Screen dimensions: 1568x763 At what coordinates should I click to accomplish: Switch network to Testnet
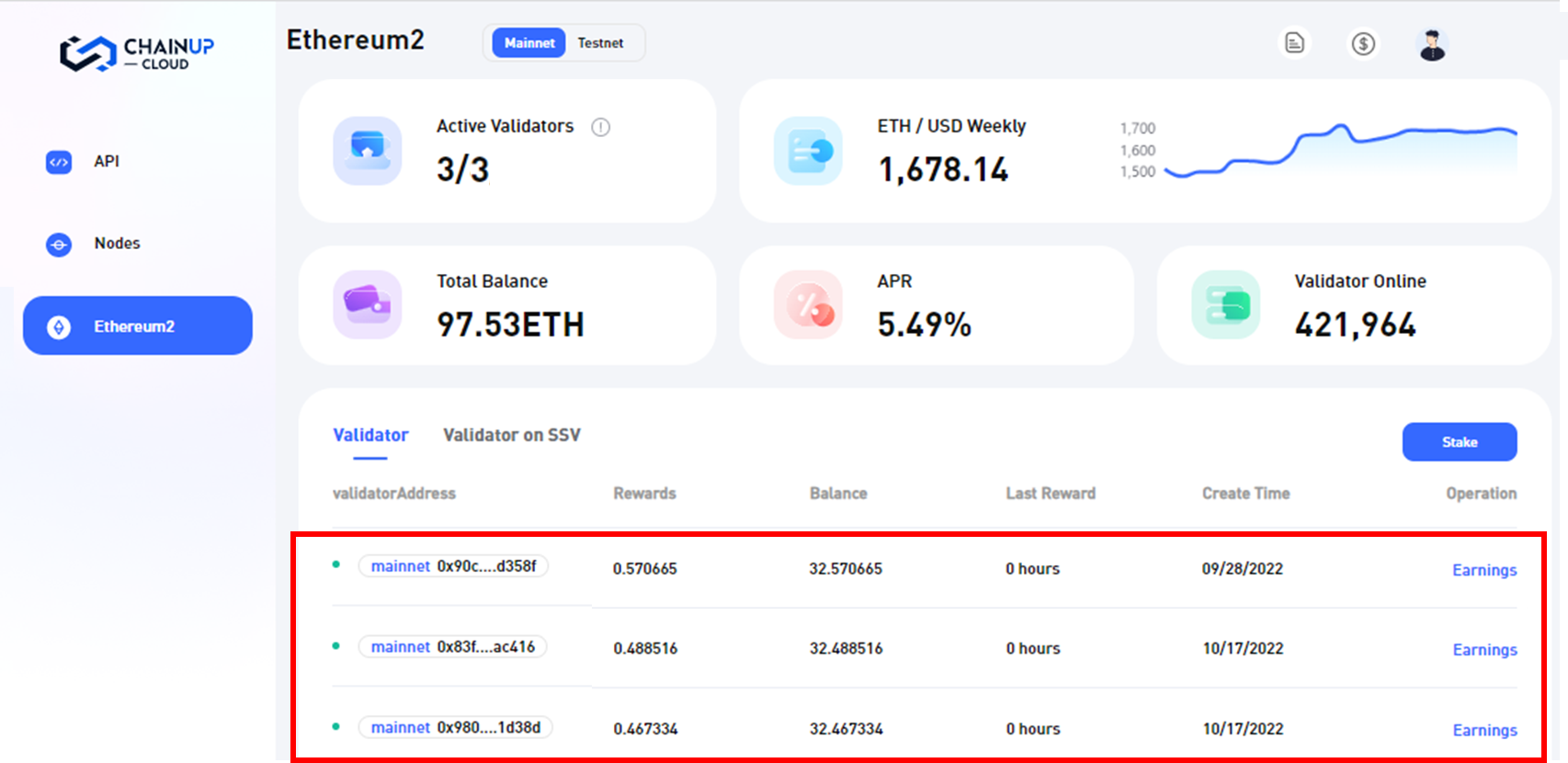[600, 43]
